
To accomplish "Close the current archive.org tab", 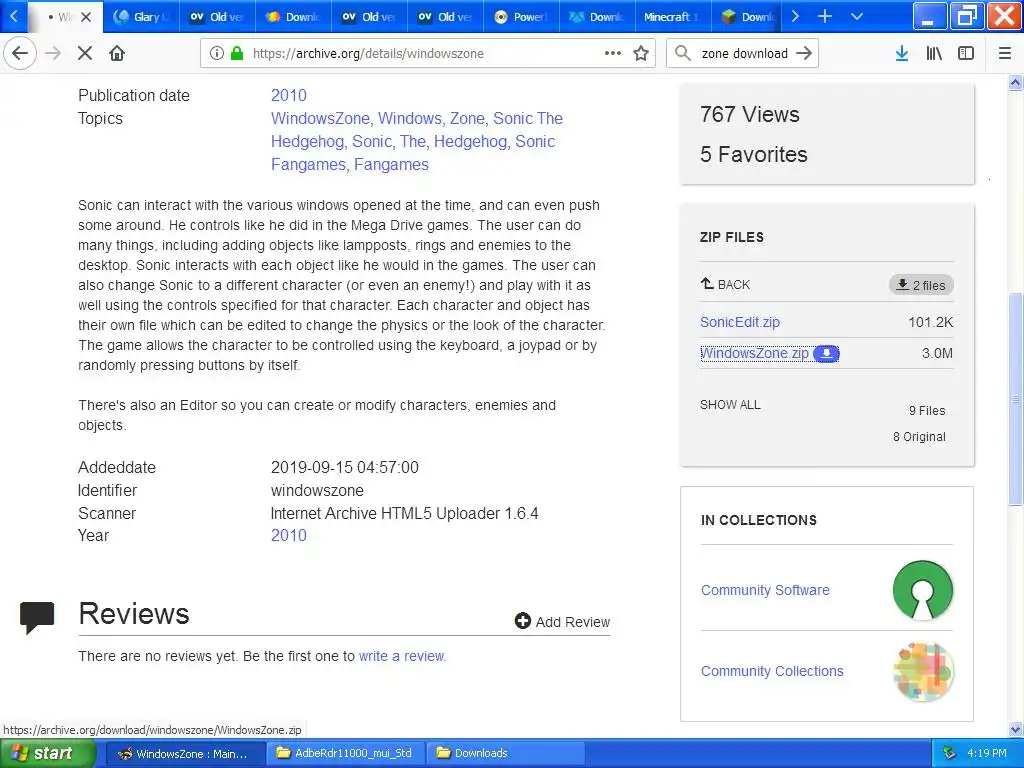I will point(86,17).
